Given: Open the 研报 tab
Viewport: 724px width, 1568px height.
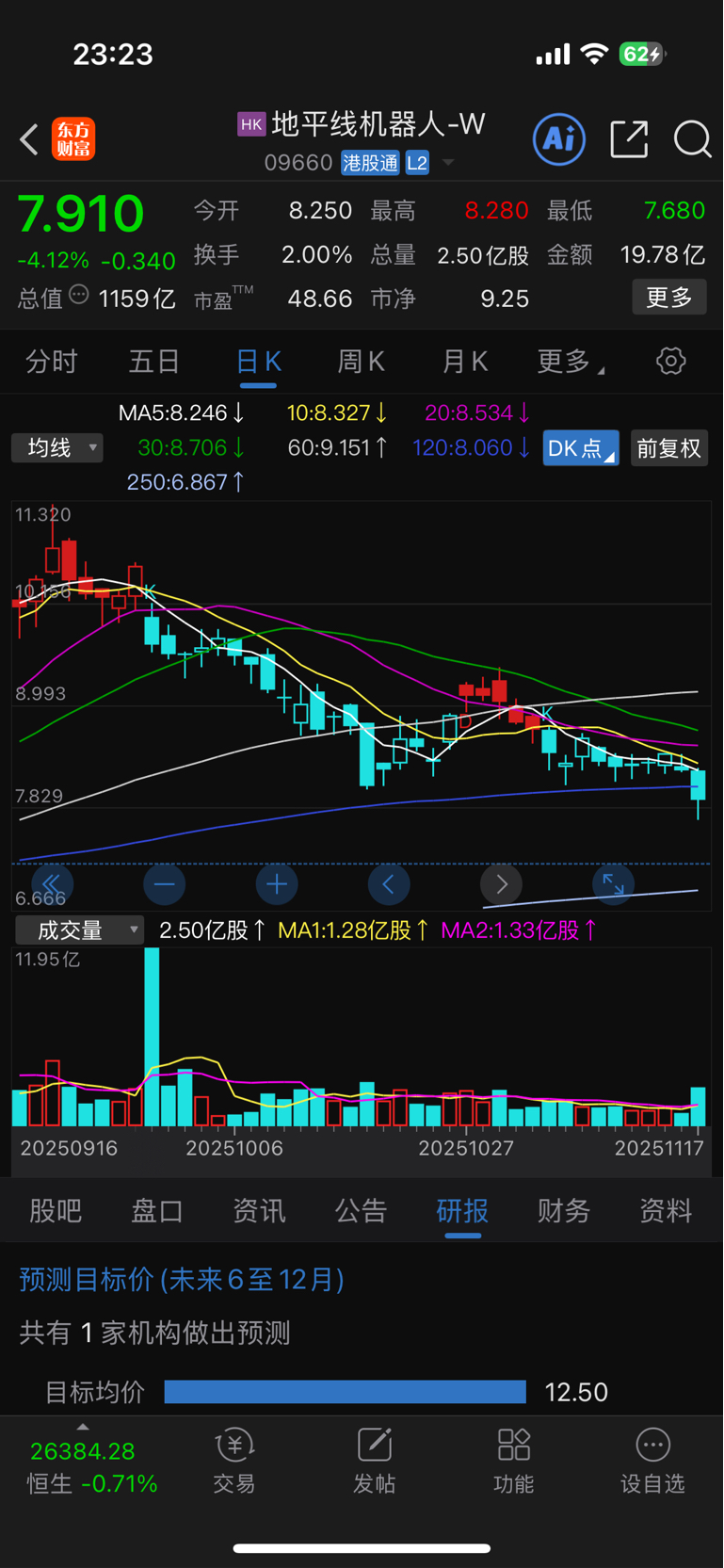Looking at the screenshot, I should (x=462, y=1210).
